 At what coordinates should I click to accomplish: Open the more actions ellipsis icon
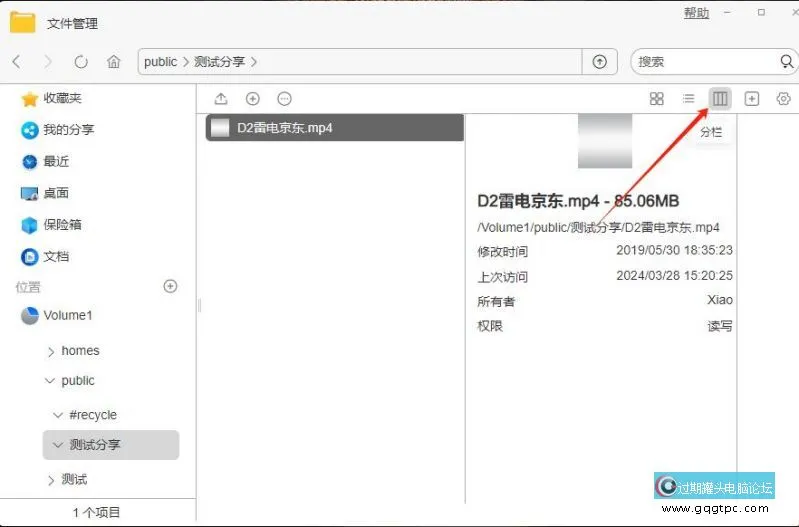tap(284, 98)
